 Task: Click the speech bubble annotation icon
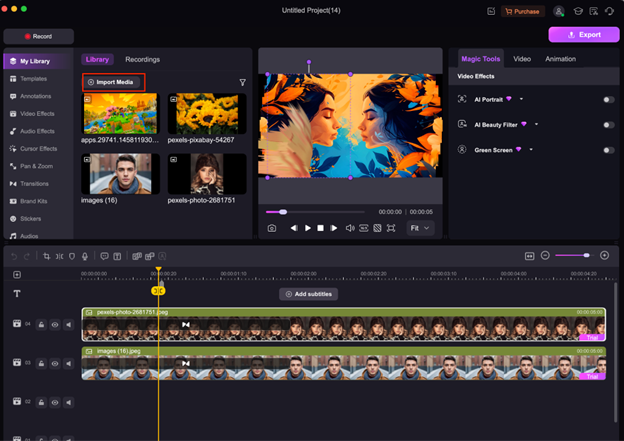point(104,256)
